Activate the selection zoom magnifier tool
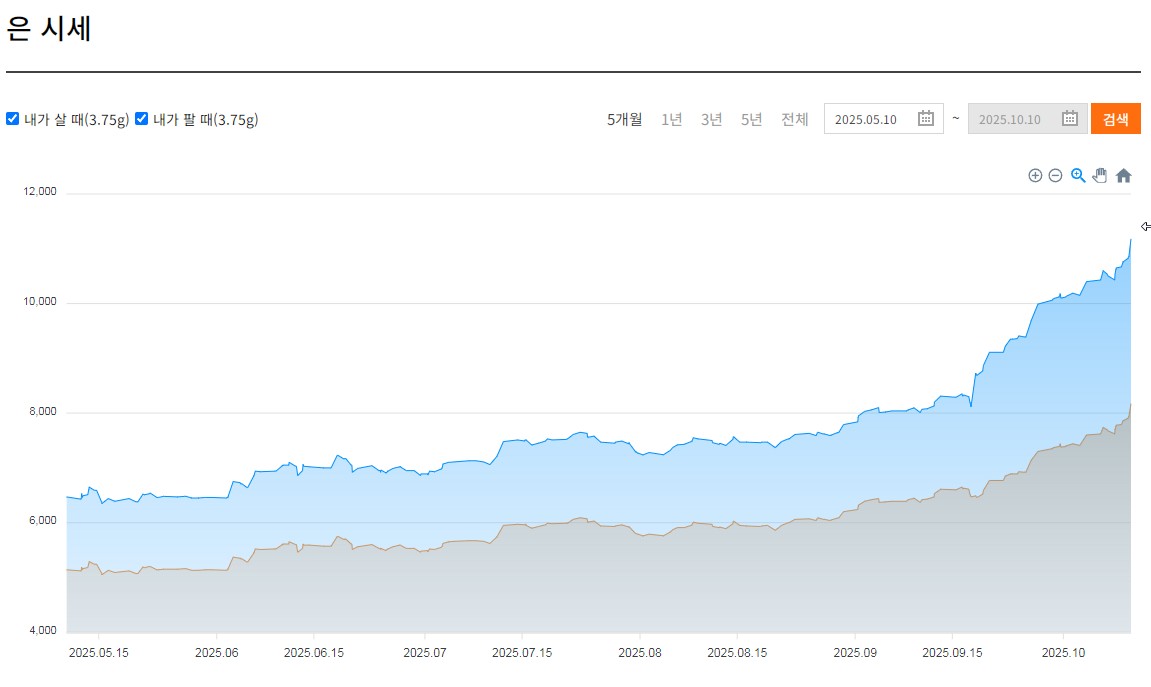The height and width of the screenshot is (687, 1151). tap(1078, 176)
